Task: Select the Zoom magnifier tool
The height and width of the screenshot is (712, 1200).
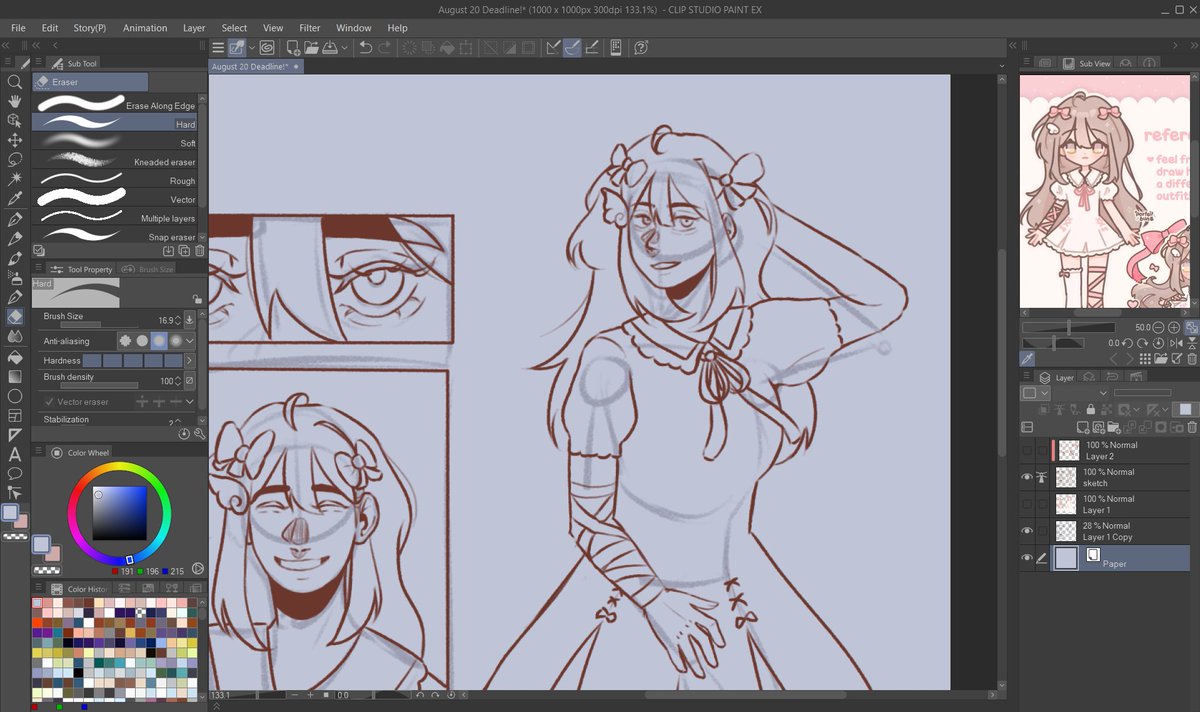Action: tap(15, 82)
